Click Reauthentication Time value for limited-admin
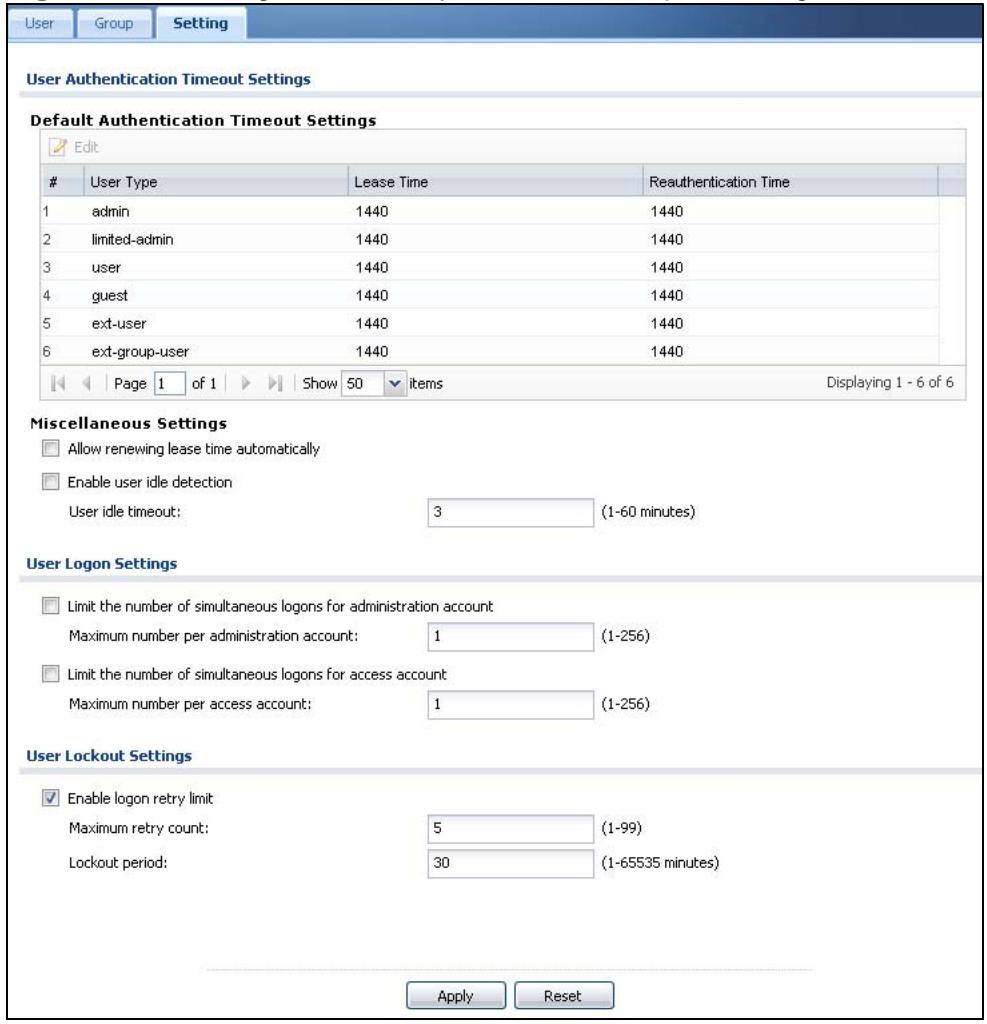Image resolution: width=987 pixels, height=1024 pixels. coord(666,239)
